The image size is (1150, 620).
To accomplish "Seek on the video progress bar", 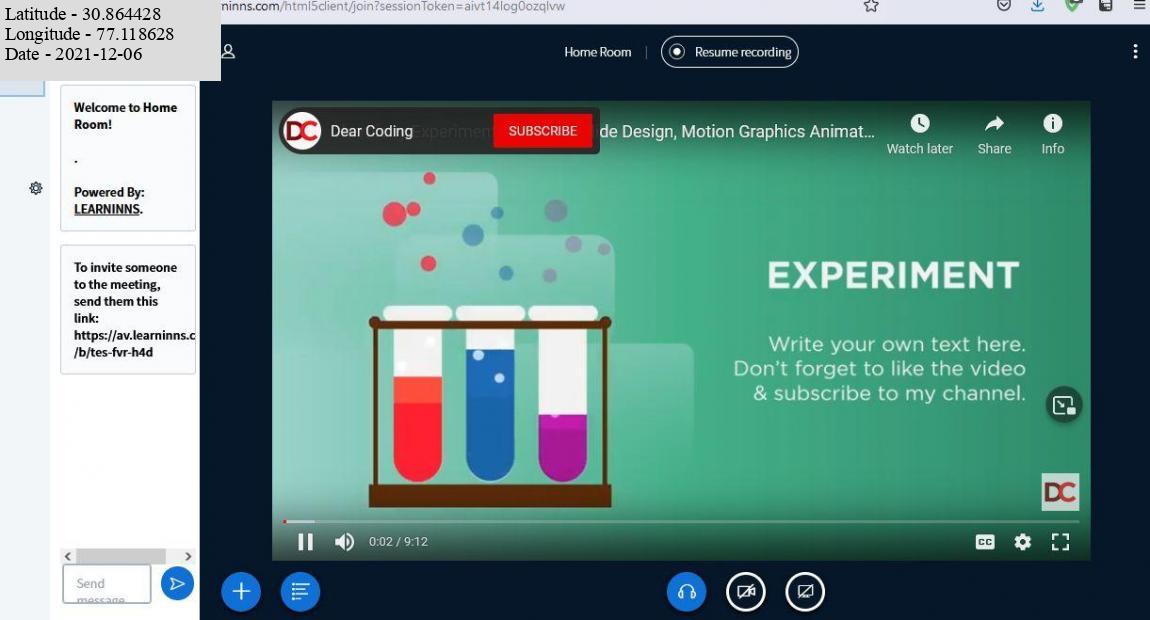I will [x=681, y=522].
